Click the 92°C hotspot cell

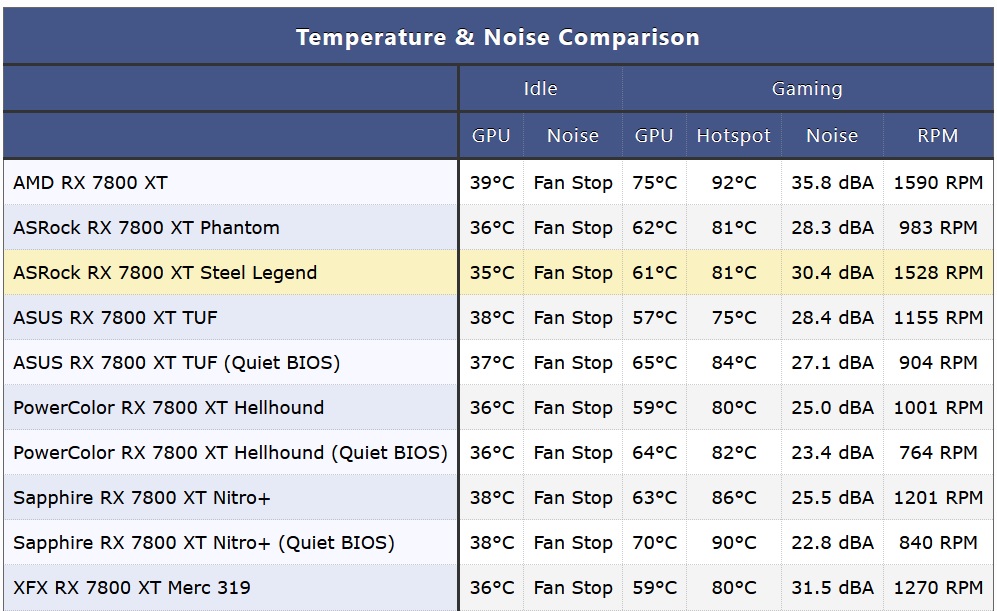(733, 183)
